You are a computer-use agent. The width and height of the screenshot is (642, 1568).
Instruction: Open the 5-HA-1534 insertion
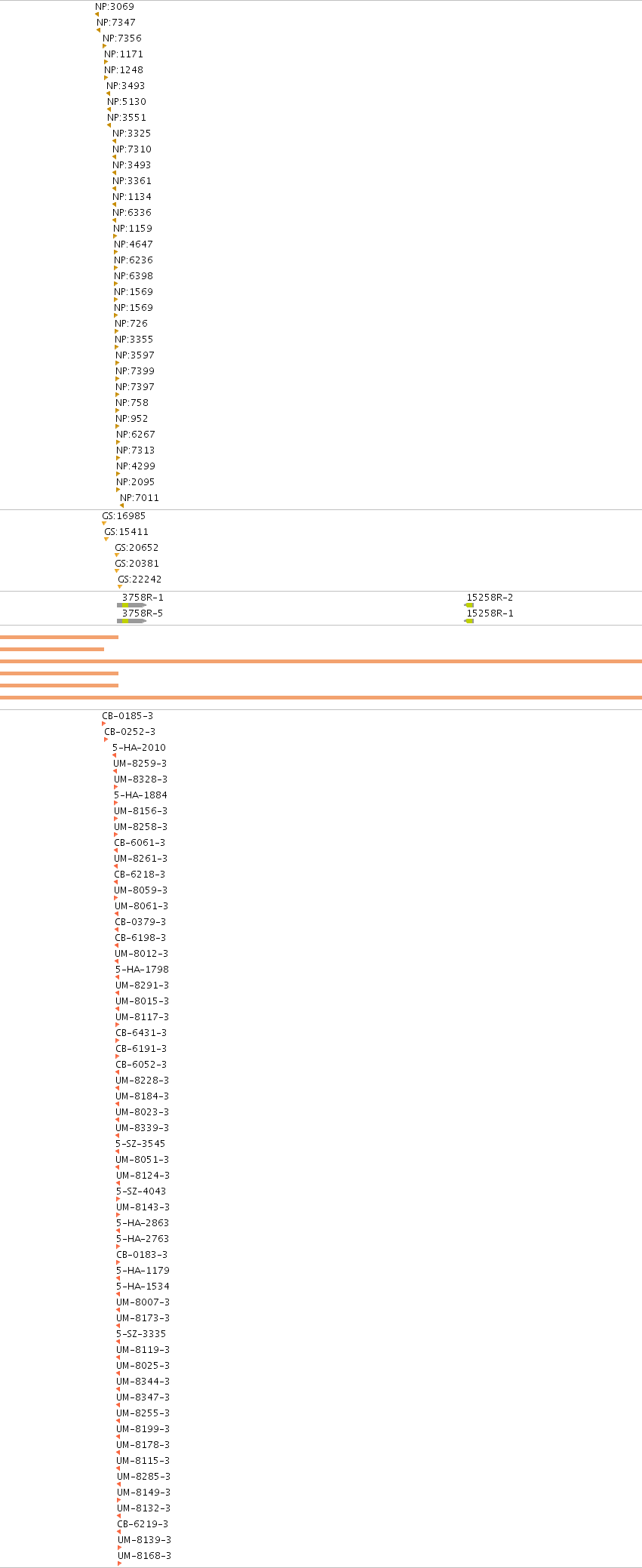(x=143, y=1287)
